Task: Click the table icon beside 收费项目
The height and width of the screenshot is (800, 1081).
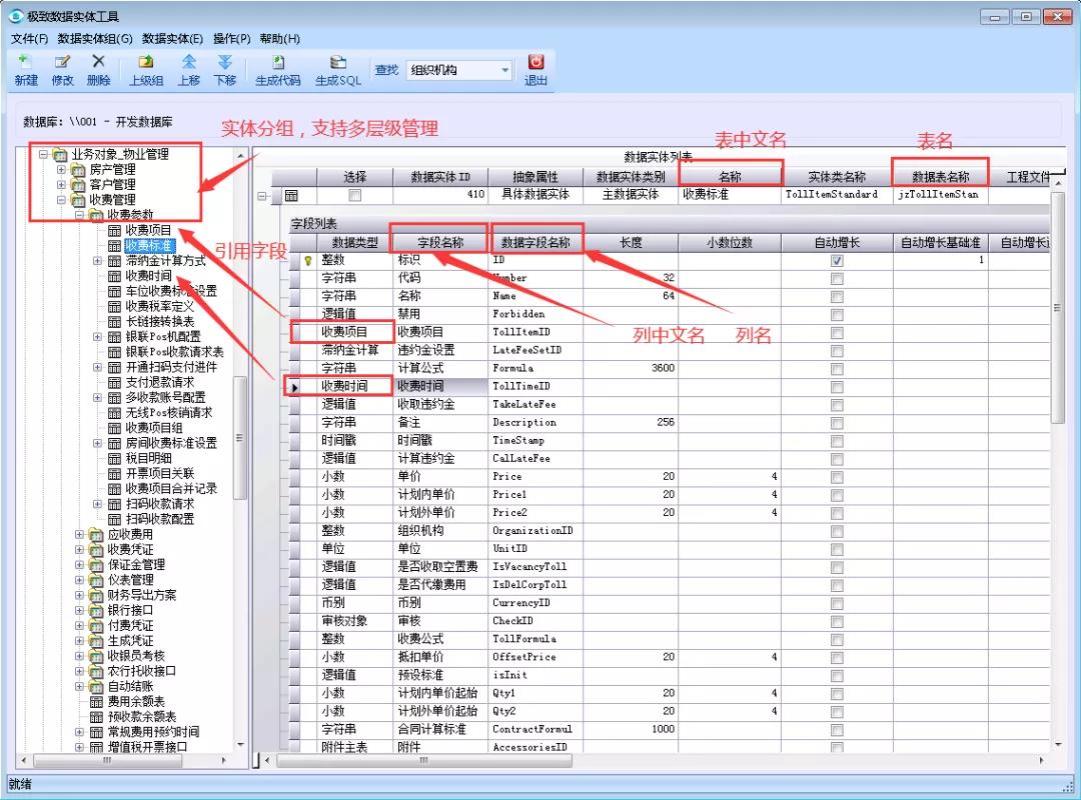Action: [114, 230]
